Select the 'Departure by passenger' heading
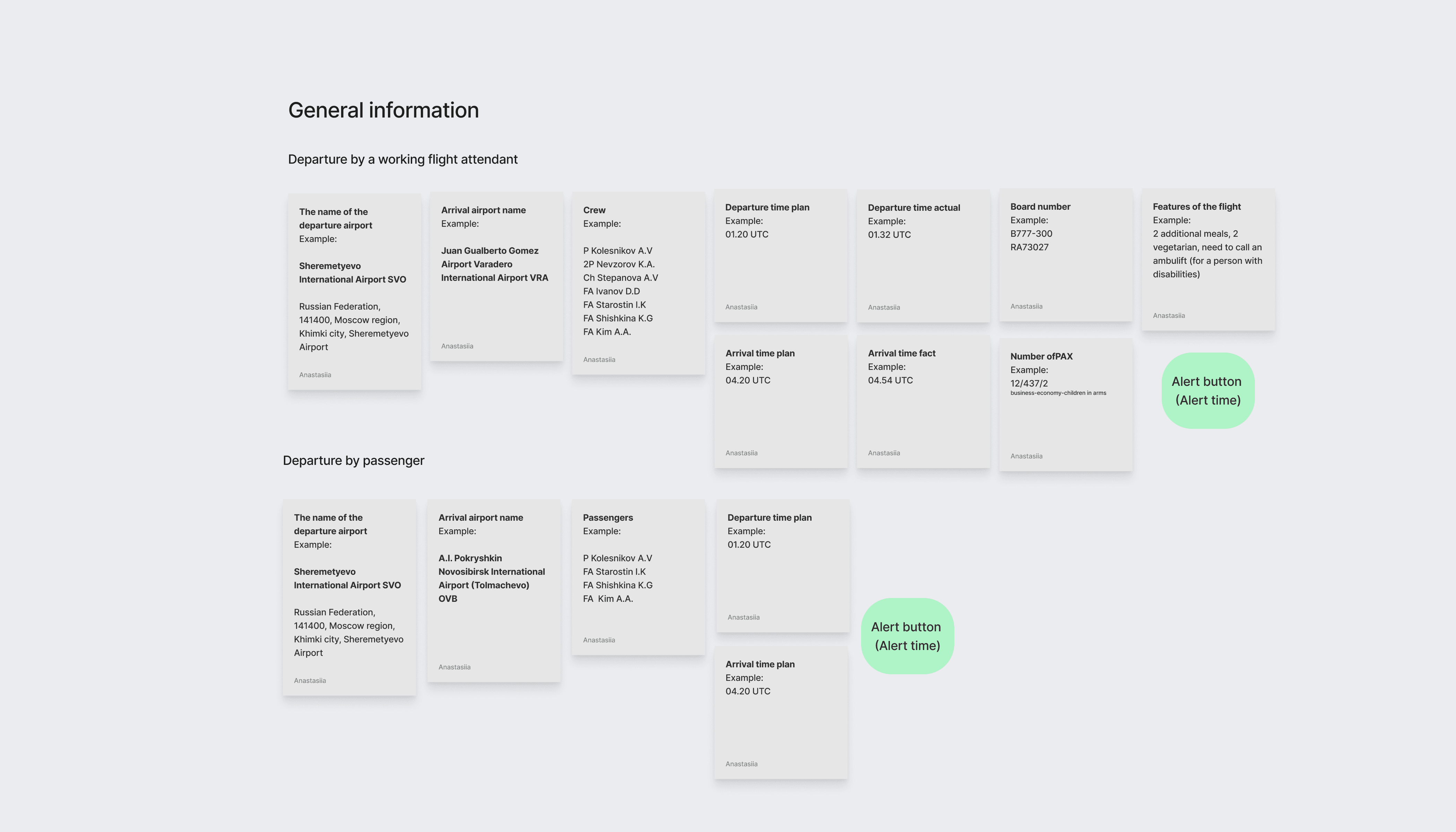Screen dimensions: 1456x832 click(x=353, y=461)
